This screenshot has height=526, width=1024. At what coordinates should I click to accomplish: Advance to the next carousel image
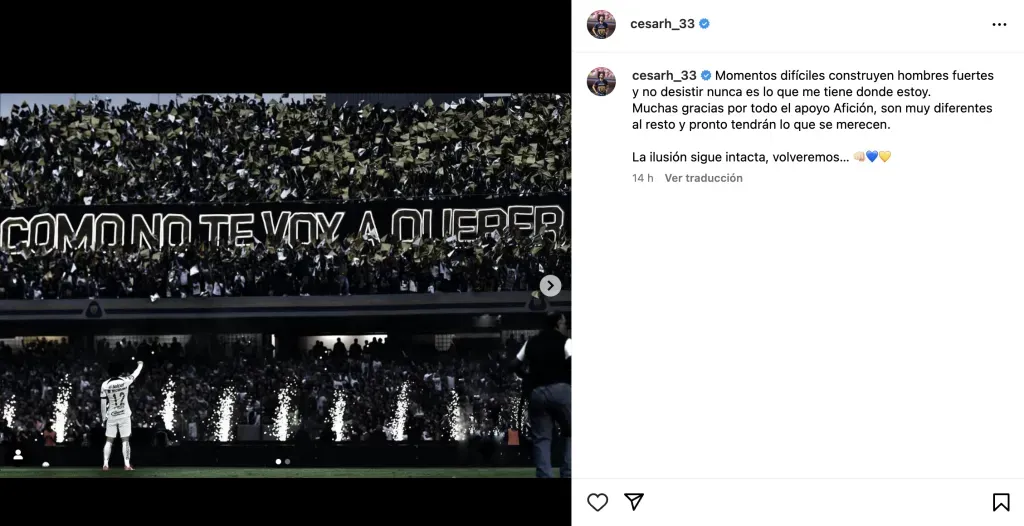pos(550,286)
